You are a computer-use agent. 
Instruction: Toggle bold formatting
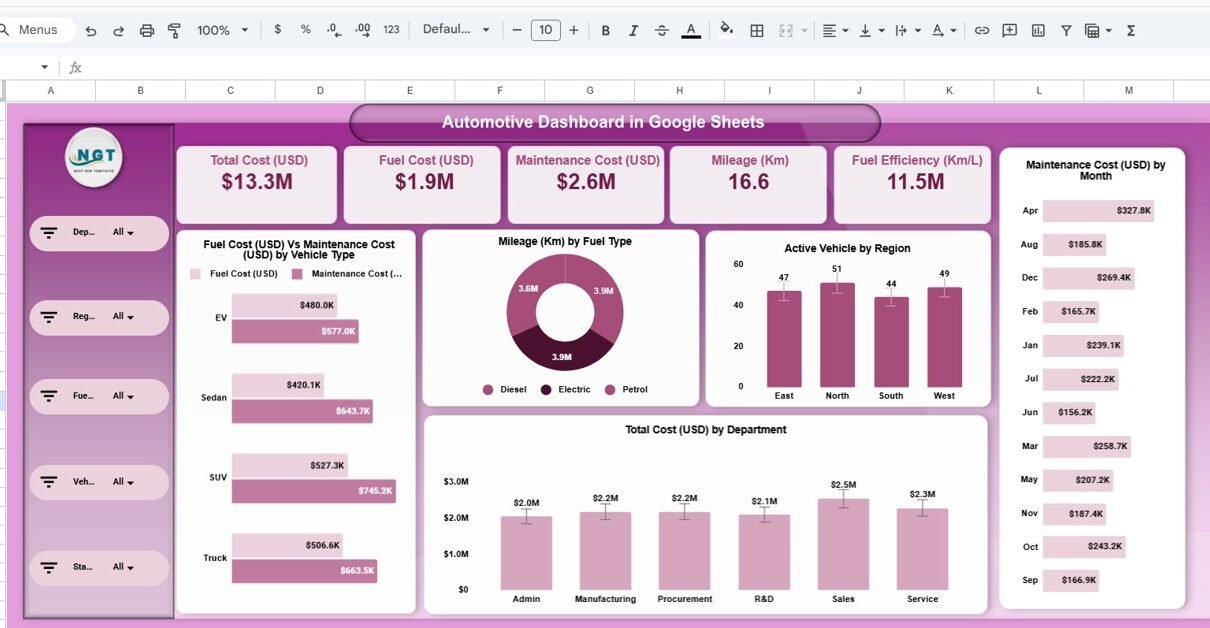(x=605, y=30)
